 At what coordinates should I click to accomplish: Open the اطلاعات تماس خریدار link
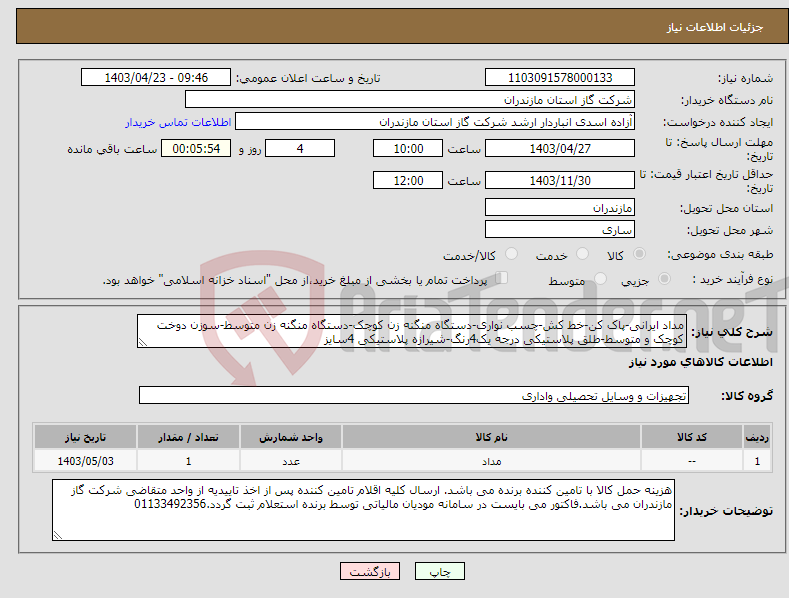point(178,122)
